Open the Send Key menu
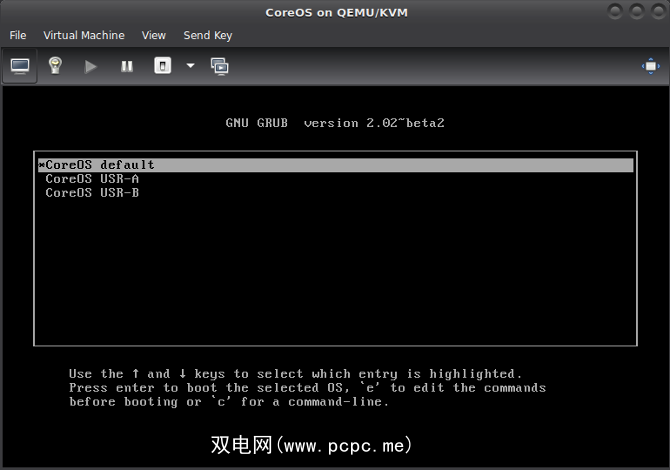670x470 pixels. tap(208, 35)
